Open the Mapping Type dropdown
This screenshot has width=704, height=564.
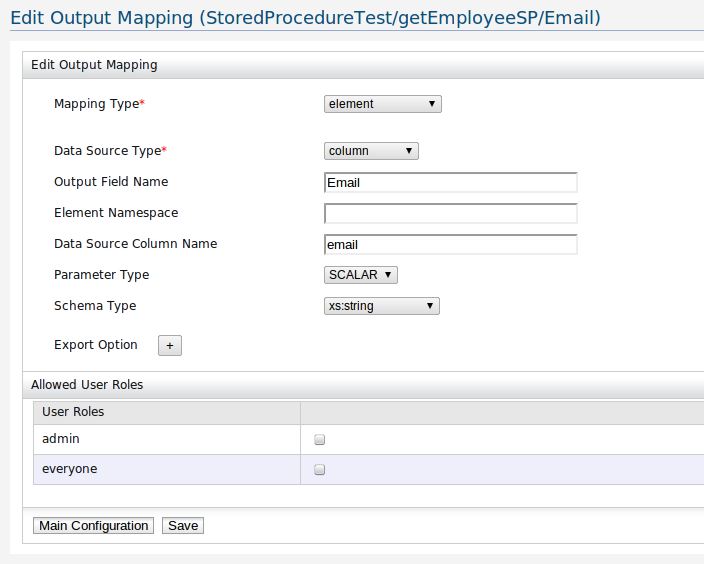coord(382,104)
